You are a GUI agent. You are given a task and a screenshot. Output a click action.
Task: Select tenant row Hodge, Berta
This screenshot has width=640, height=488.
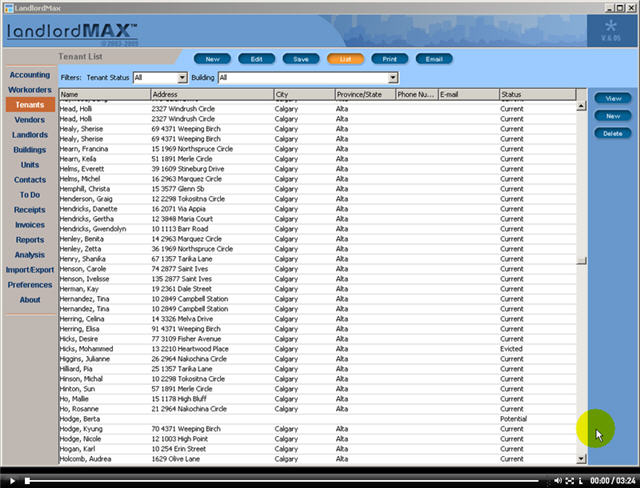[318, 419]
